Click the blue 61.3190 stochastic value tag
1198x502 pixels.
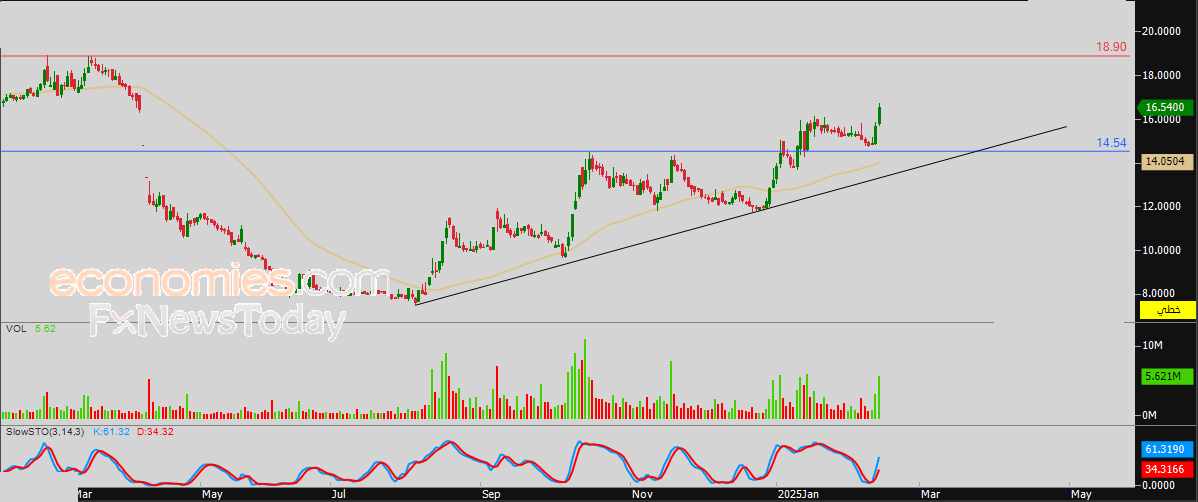(x=1166, y=451)
